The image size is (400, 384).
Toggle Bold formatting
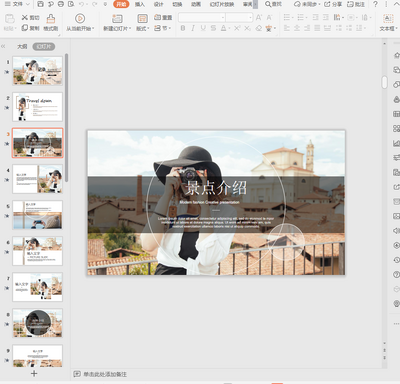click(183, 28)
